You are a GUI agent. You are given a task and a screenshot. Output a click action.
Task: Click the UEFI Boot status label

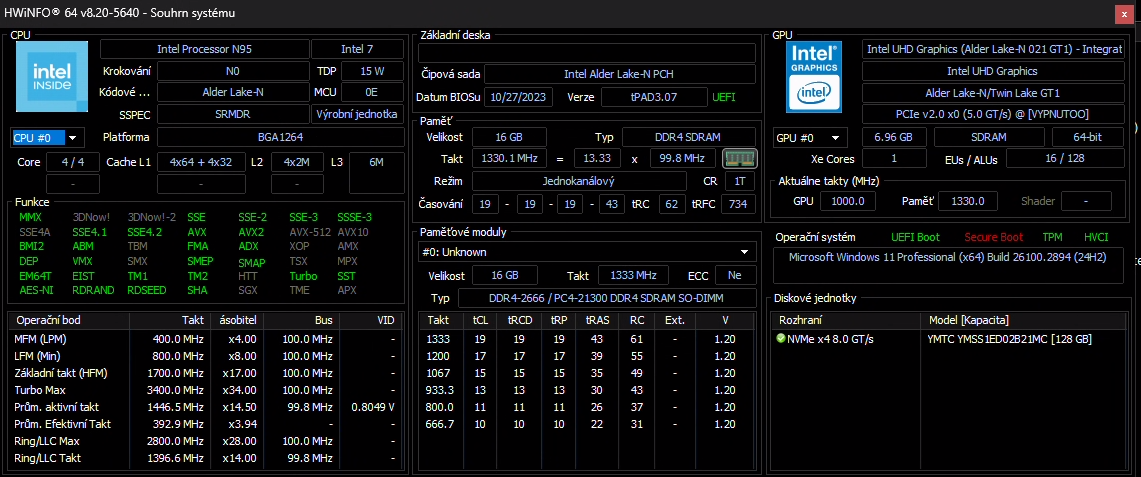pos(915,238)
